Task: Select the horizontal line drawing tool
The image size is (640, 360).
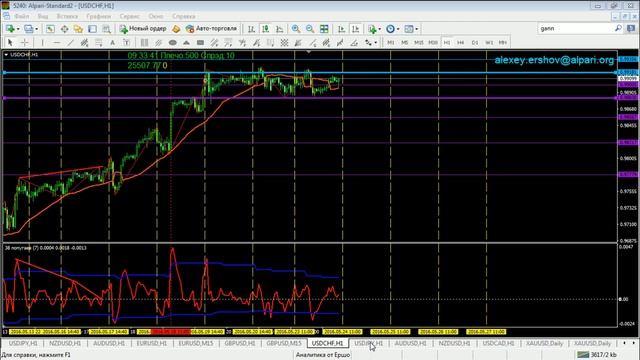Action: [56, 42]
